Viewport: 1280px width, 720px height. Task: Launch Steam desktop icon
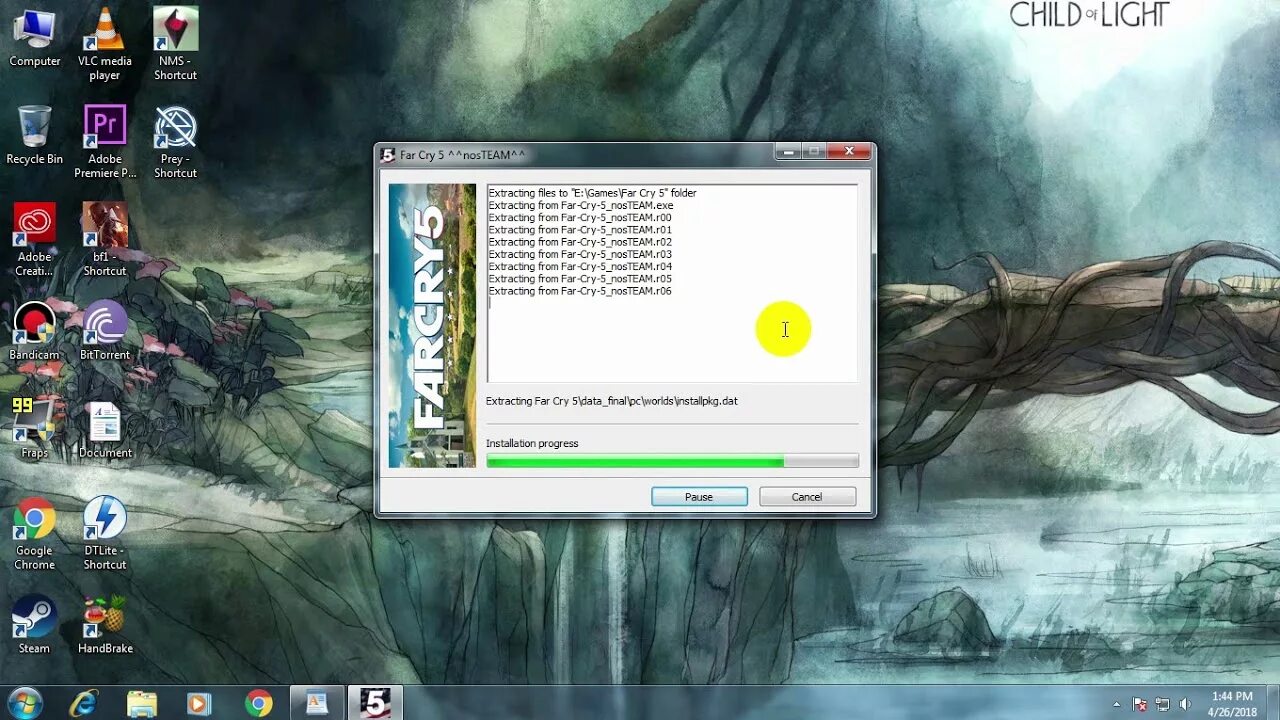pos(35,624)
